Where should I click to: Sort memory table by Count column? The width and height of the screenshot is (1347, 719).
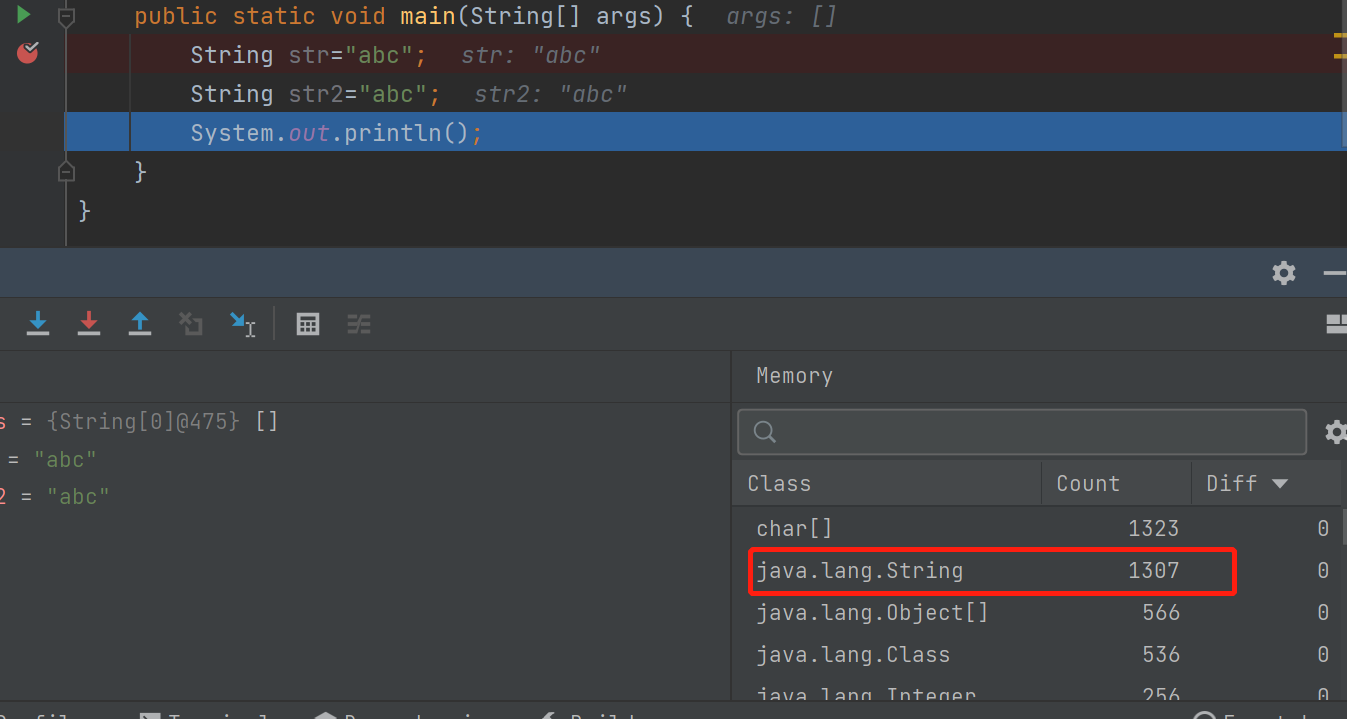(x=1116, y=483)
